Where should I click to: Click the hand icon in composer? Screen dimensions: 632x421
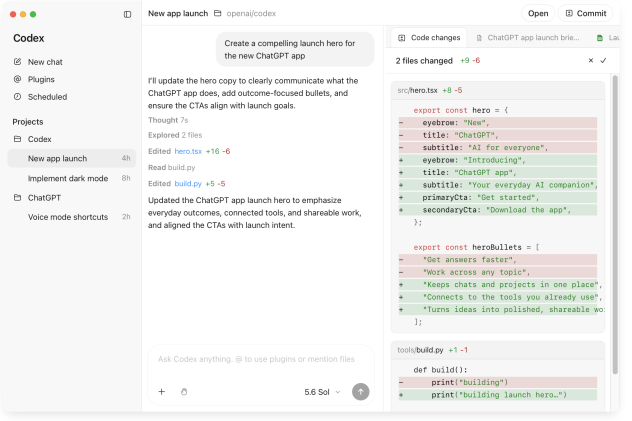[x=184, y=392]
